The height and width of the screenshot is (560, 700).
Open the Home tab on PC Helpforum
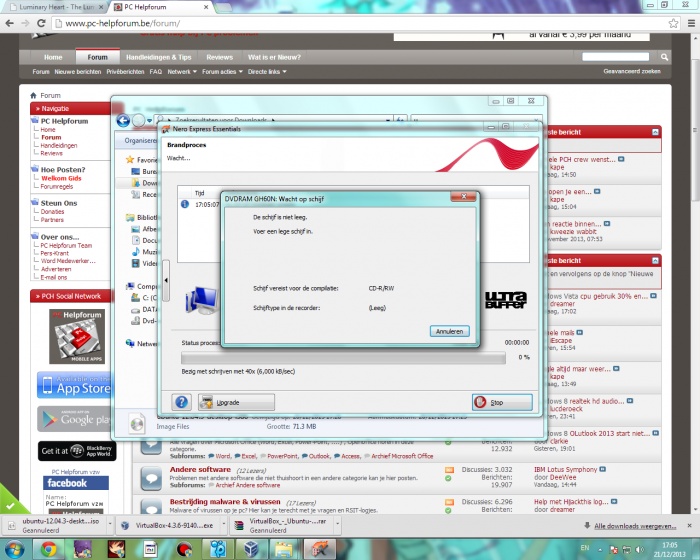pyautogui.click(x=53, y=57)
